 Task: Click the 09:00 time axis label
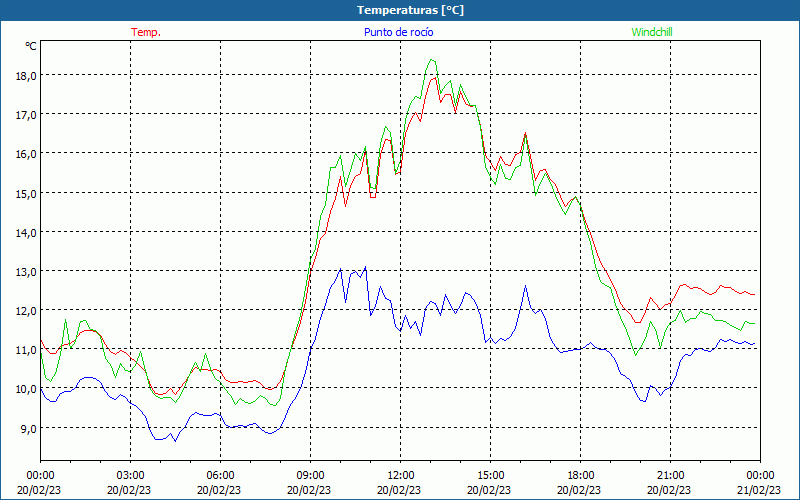pyautogui.click(x=311, y=476)
